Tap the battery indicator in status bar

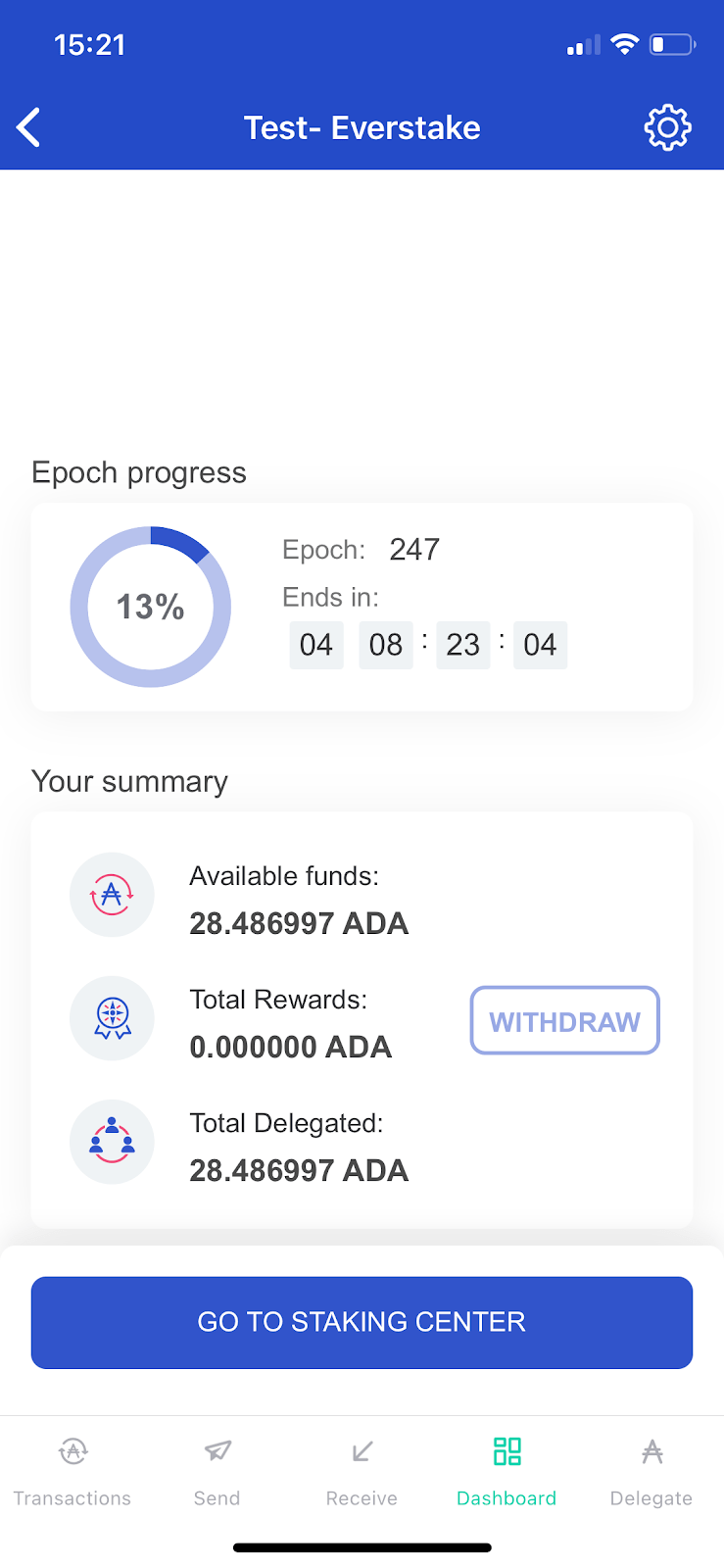672,45
